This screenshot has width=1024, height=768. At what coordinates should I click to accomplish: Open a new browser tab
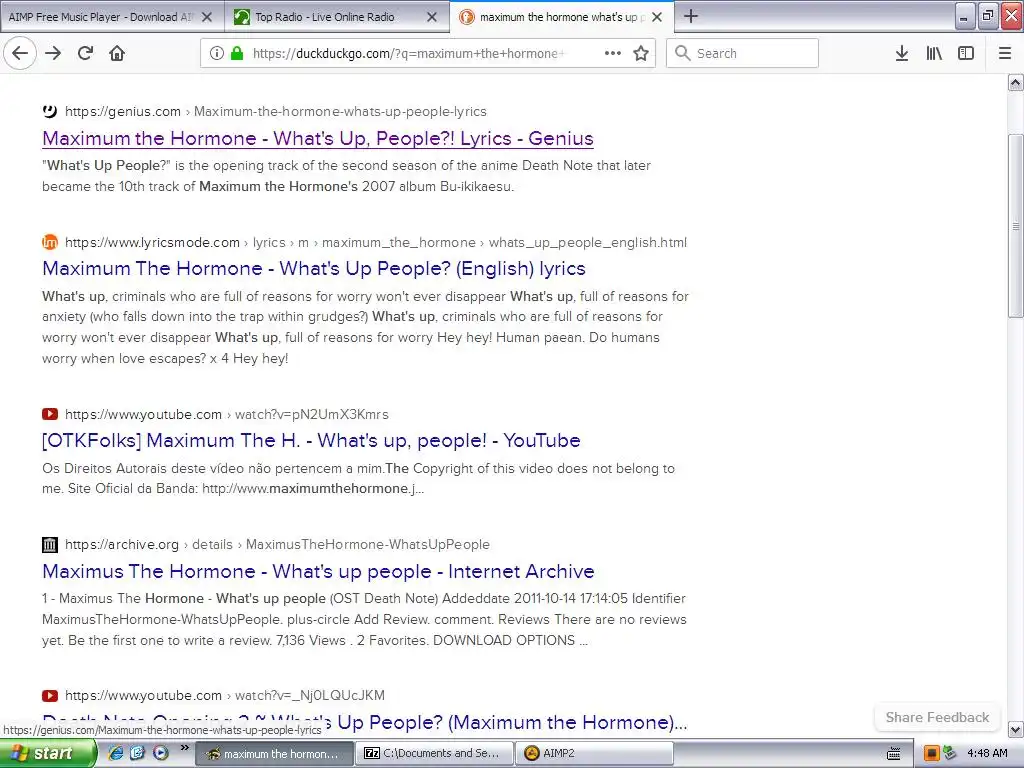point(691,16)
